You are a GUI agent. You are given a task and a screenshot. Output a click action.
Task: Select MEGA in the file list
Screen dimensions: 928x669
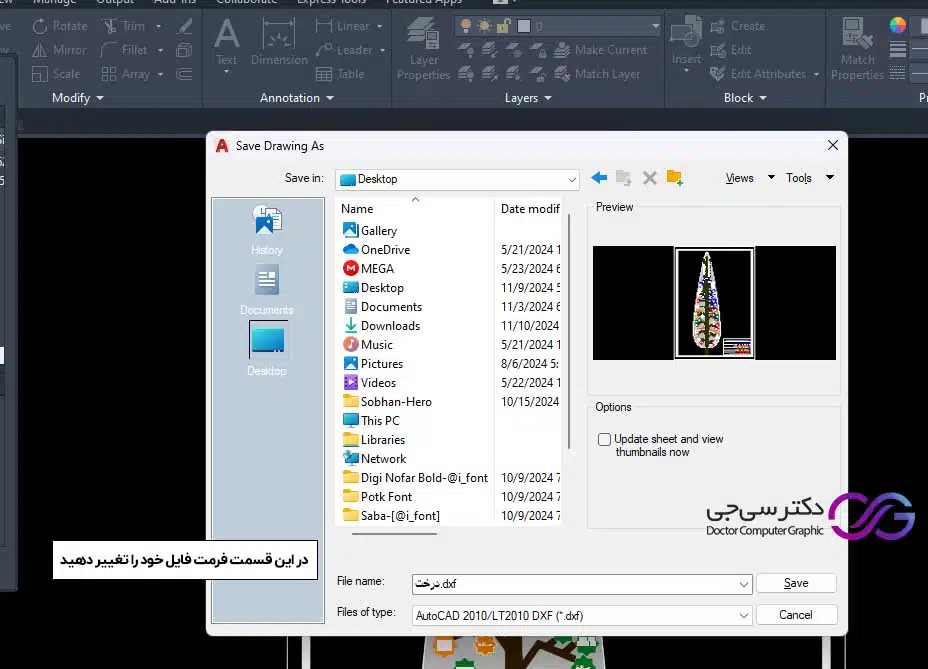coord(368,268)
